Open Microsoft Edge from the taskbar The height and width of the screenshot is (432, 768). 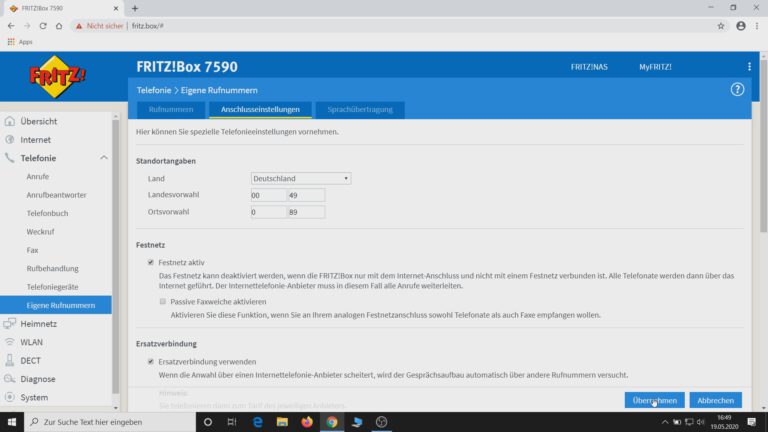click(x=257, y=422)
